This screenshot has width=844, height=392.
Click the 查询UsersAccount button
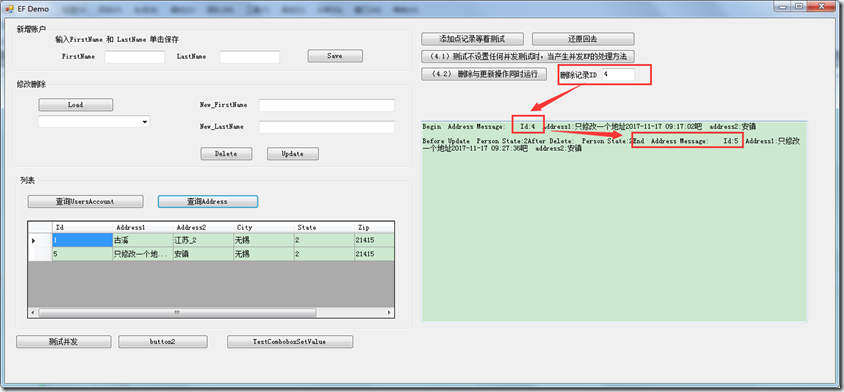click(x=86, y=201)
